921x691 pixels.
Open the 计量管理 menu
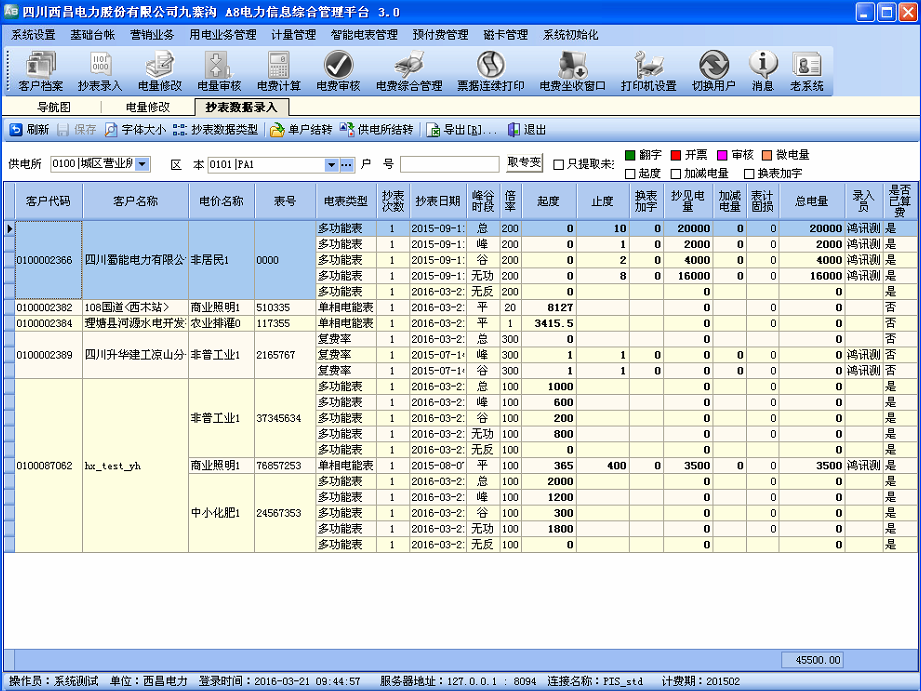[x=293, y=34]
